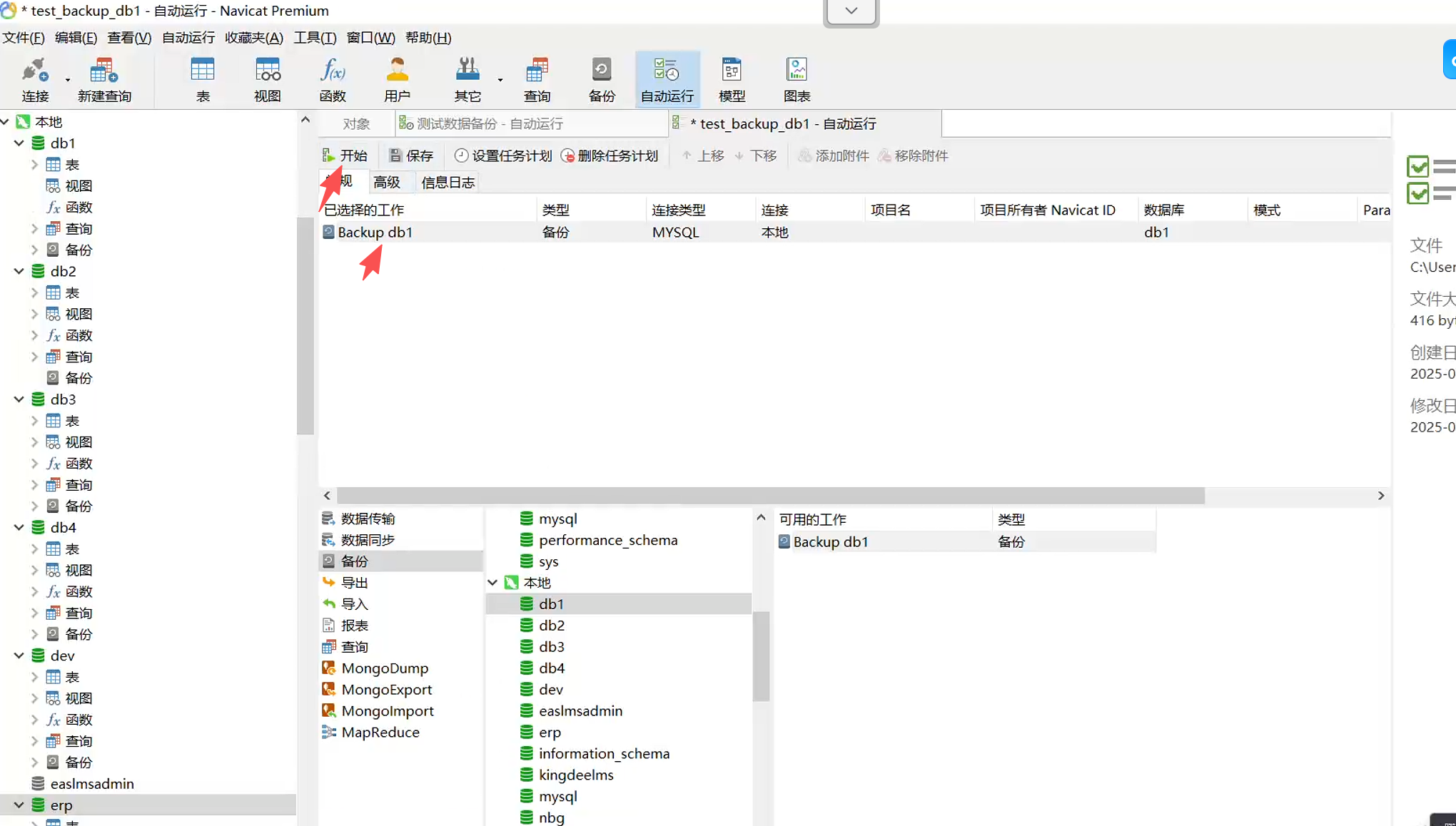The width and height of the screenshot is (1456, 826).
Task: Switch to the 信息日志 sub-tab
Action: click(448, 183)
